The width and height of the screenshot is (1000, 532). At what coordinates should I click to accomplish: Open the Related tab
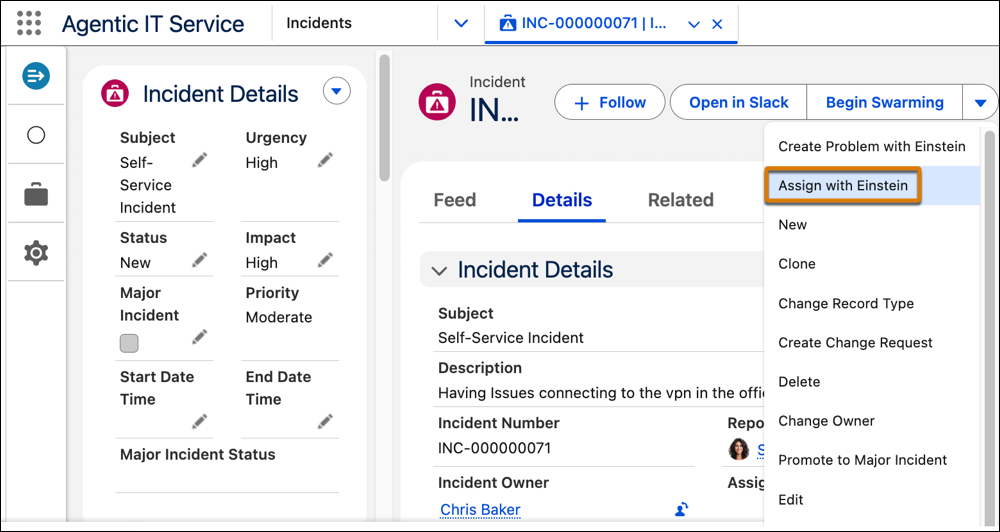680,200
